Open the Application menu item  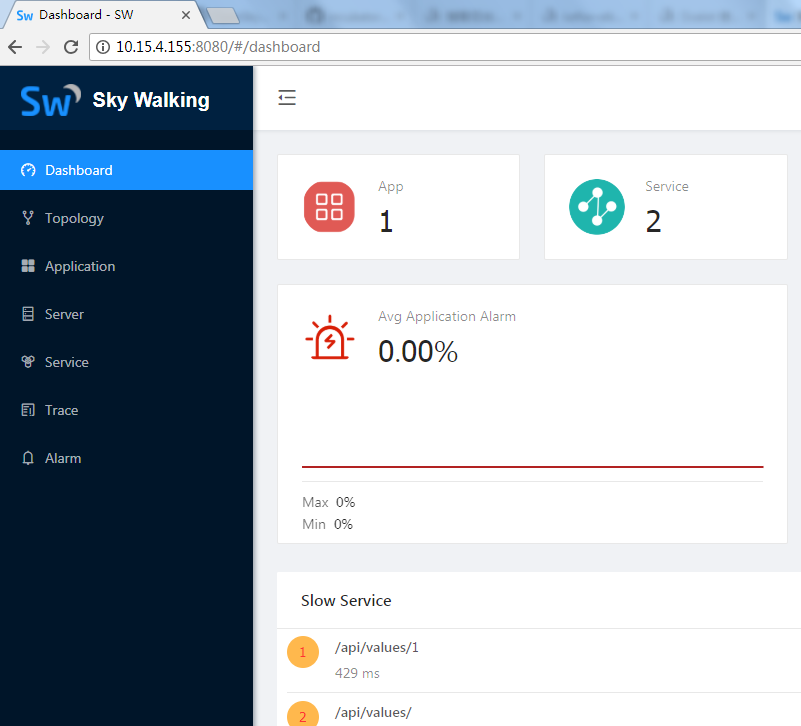(80, 266)
